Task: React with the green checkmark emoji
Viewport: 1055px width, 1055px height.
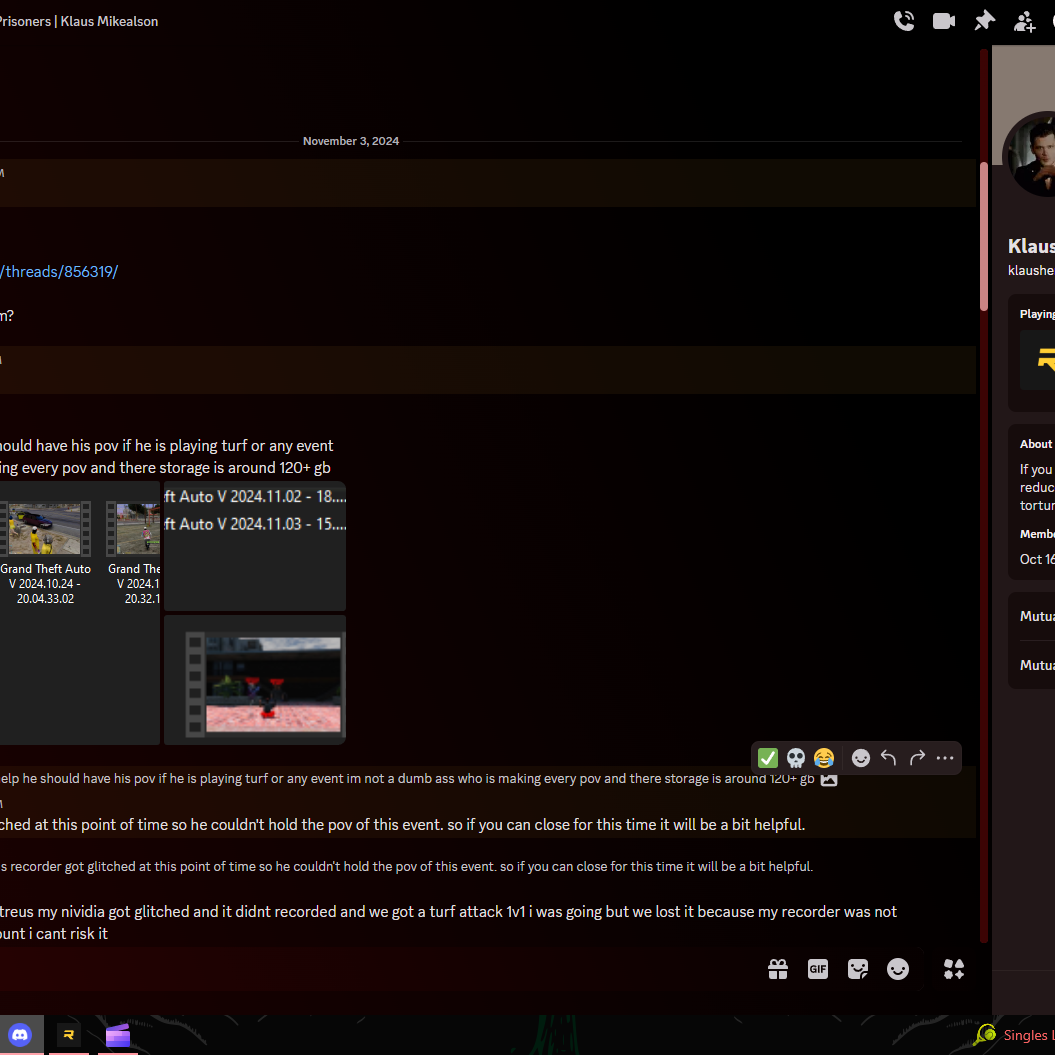Action: (768, 758)
